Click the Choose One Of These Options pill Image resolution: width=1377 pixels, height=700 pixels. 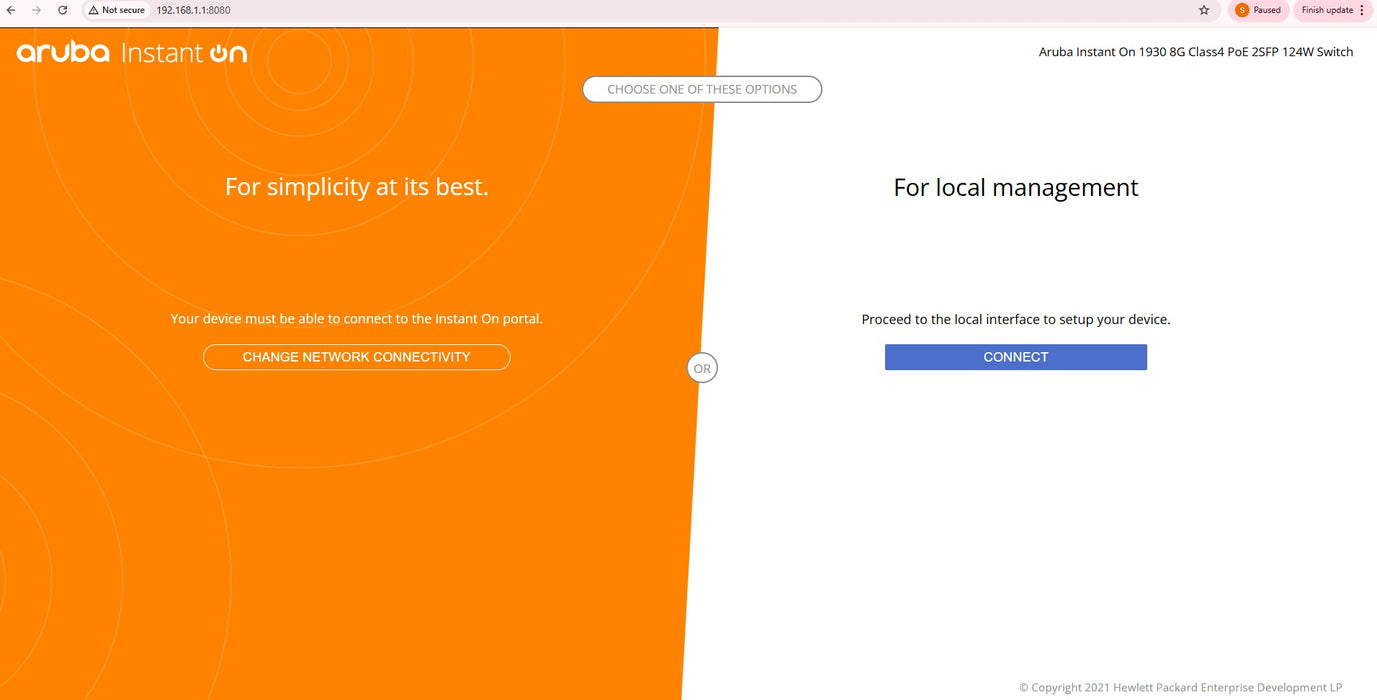pyautogui.click(x=702, y=89)
